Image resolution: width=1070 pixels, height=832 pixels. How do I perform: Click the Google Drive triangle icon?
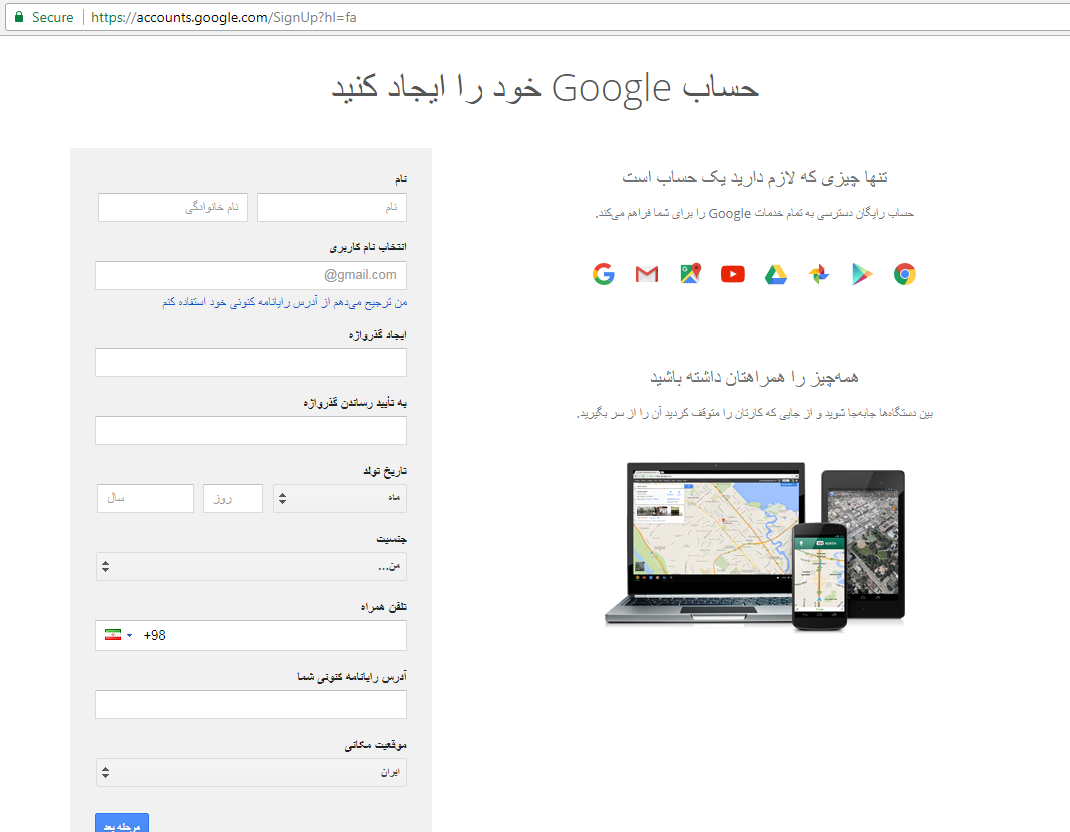pos(776,274)
